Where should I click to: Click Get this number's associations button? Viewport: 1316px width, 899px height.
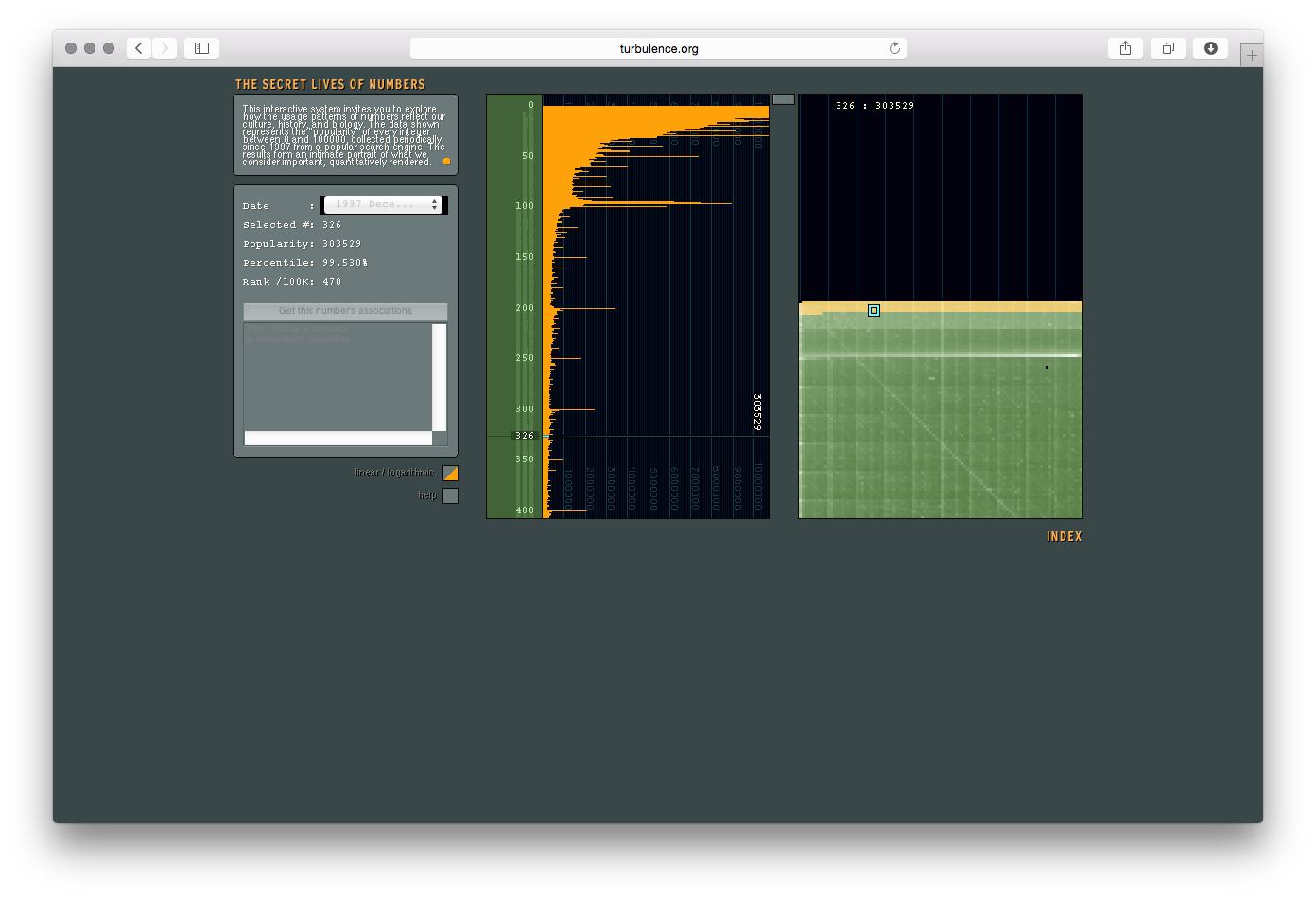tap(345, 311)
